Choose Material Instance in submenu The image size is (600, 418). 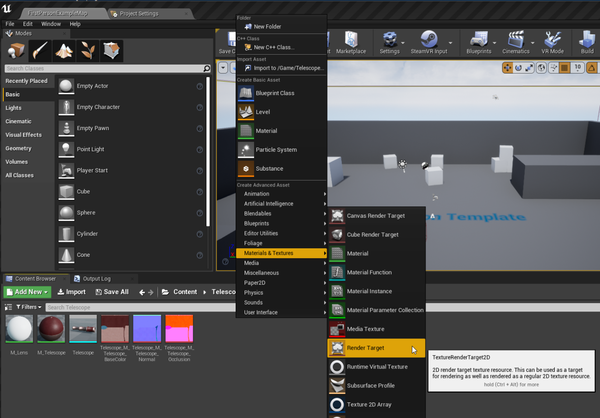coord(377,291)
